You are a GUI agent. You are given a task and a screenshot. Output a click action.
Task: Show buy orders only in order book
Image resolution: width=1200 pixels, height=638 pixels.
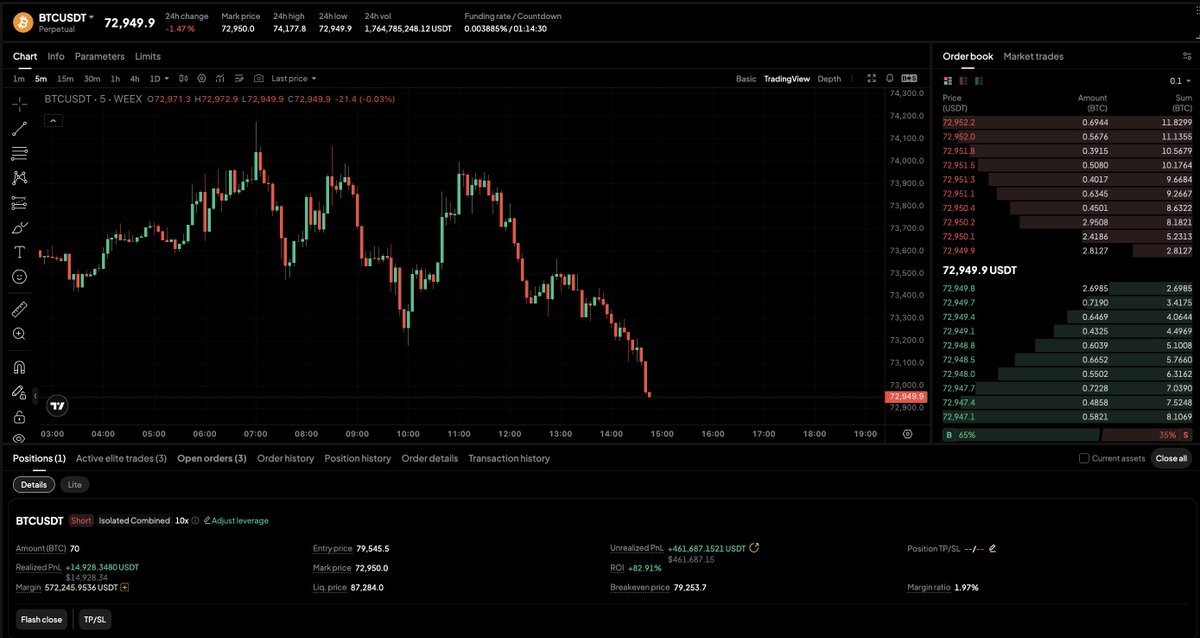click(x=979, y=81)
